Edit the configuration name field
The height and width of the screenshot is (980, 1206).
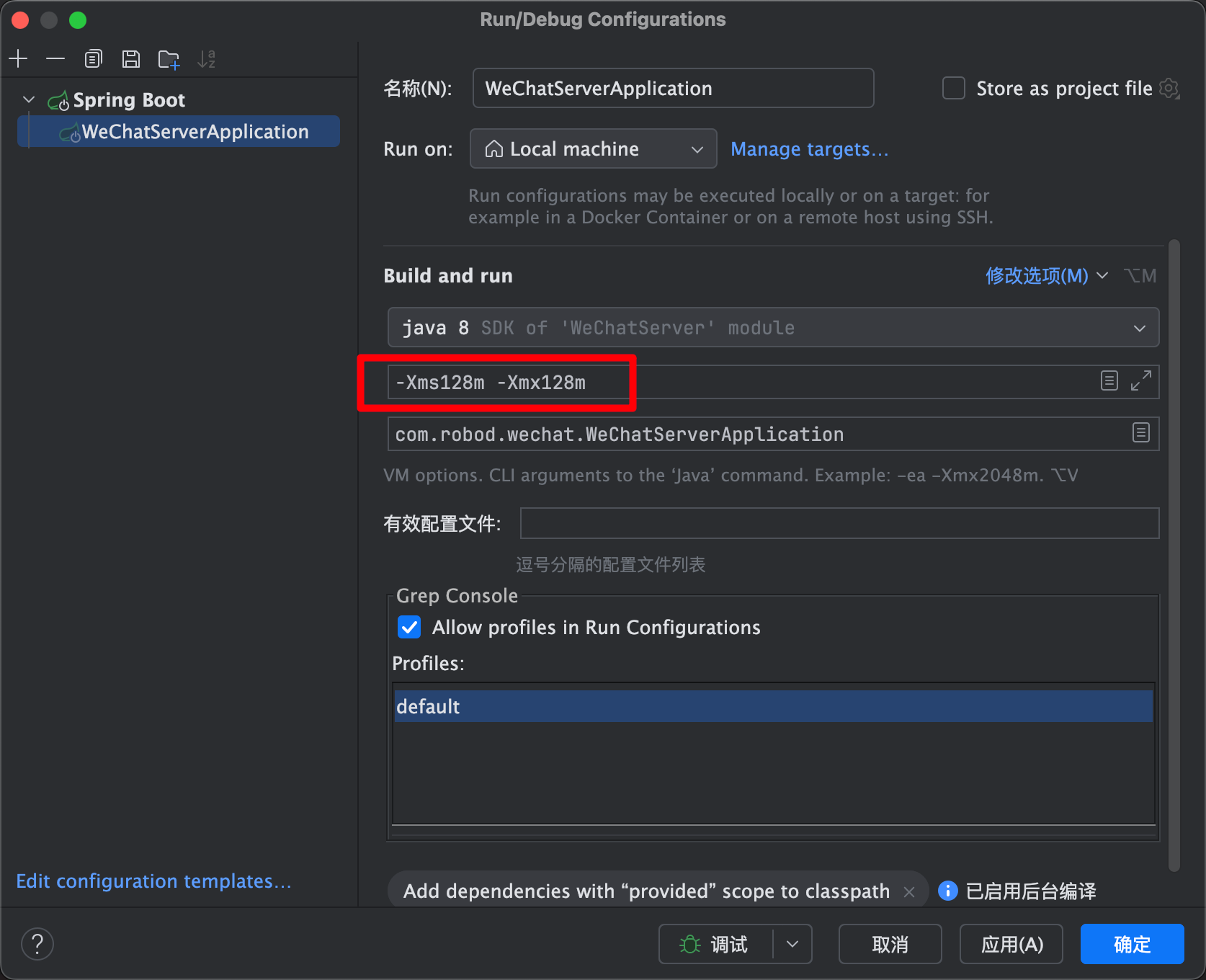[673, 88]
